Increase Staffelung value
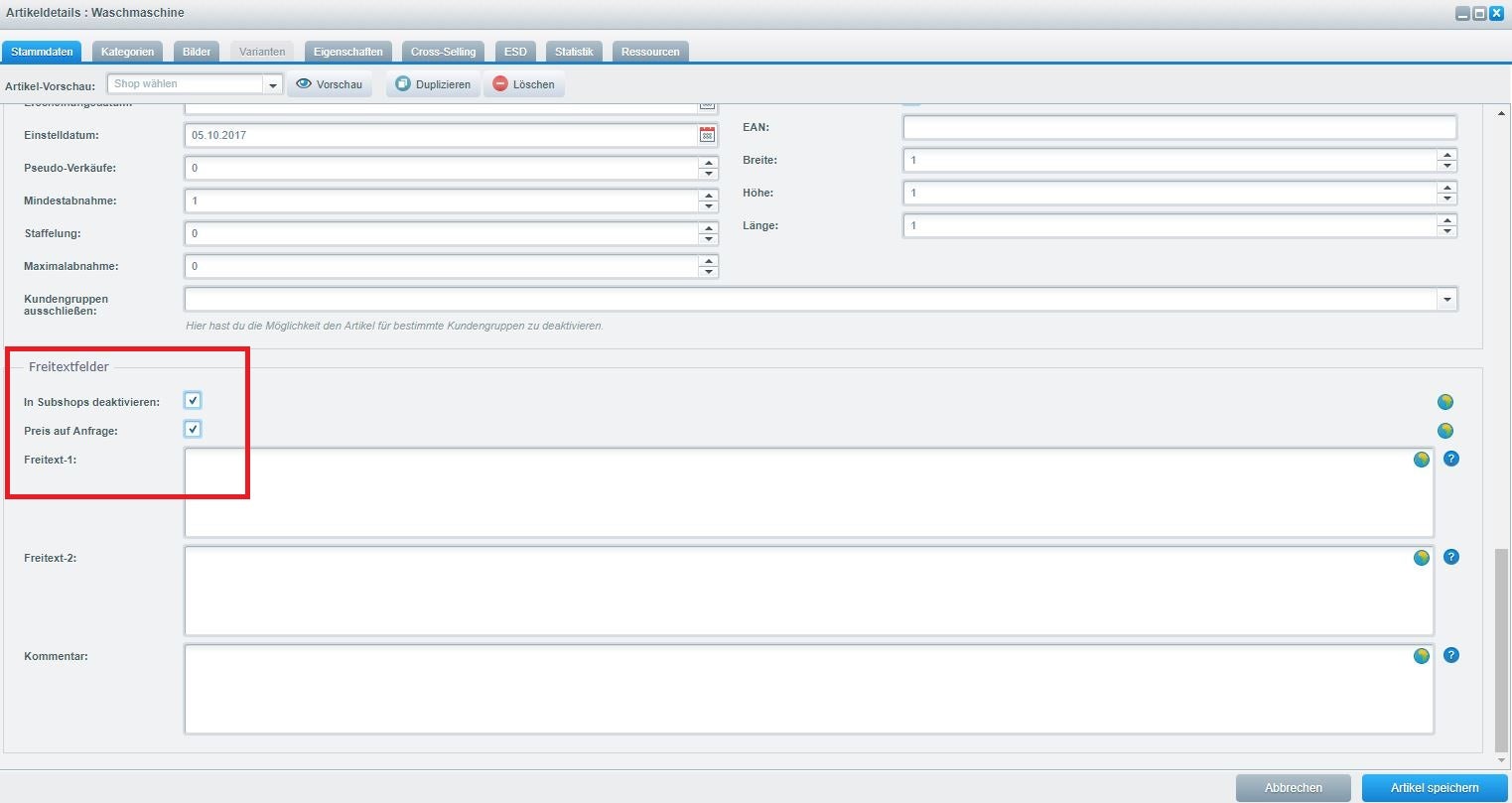 tap(708, 227)
